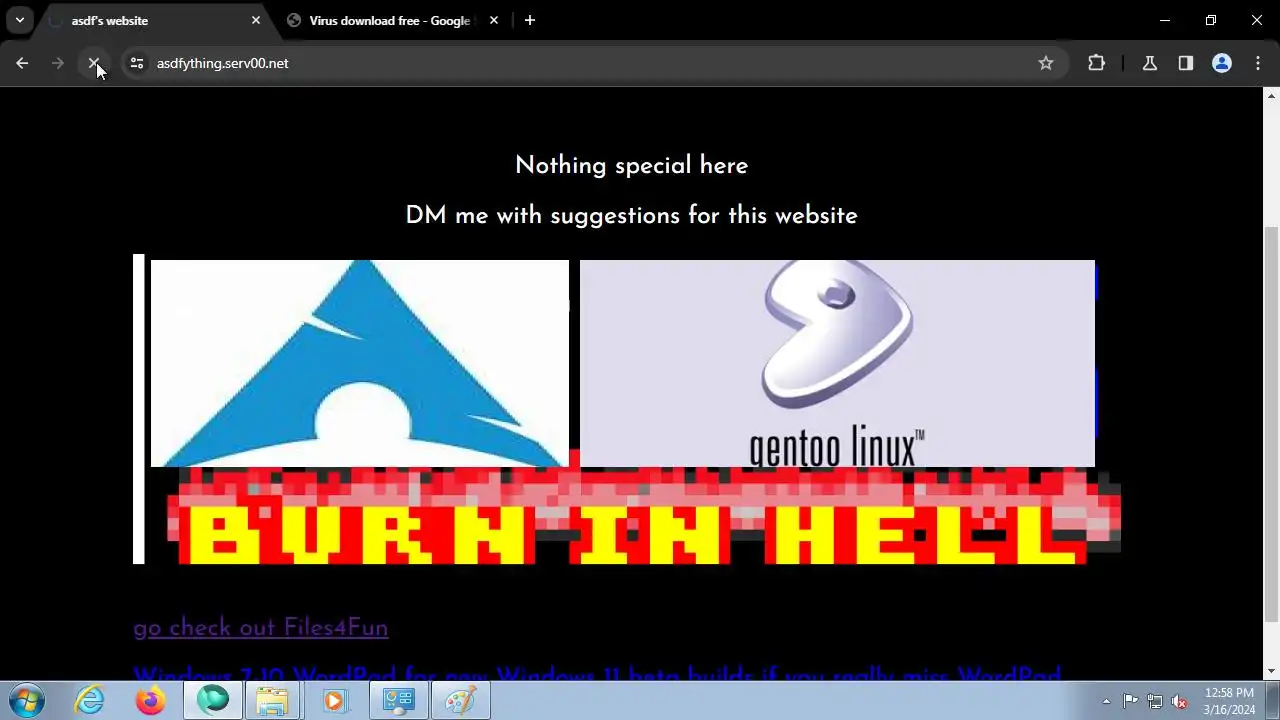Launch Firefox from the taskbar
Image resolution: width=1280 pixels, height=720 pixels.
(151, 701)
